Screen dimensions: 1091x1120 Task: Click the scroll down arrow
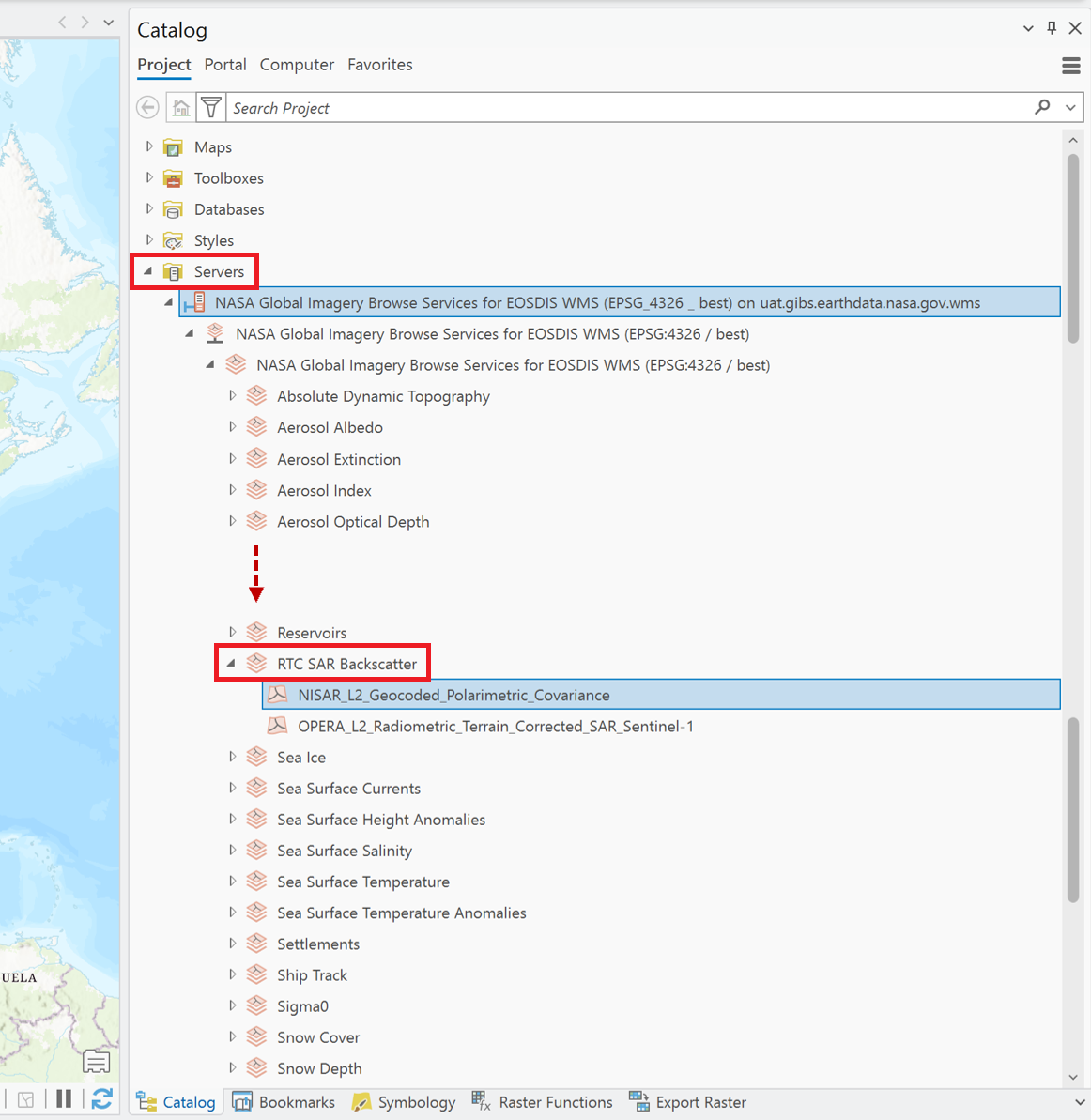1073,1077
